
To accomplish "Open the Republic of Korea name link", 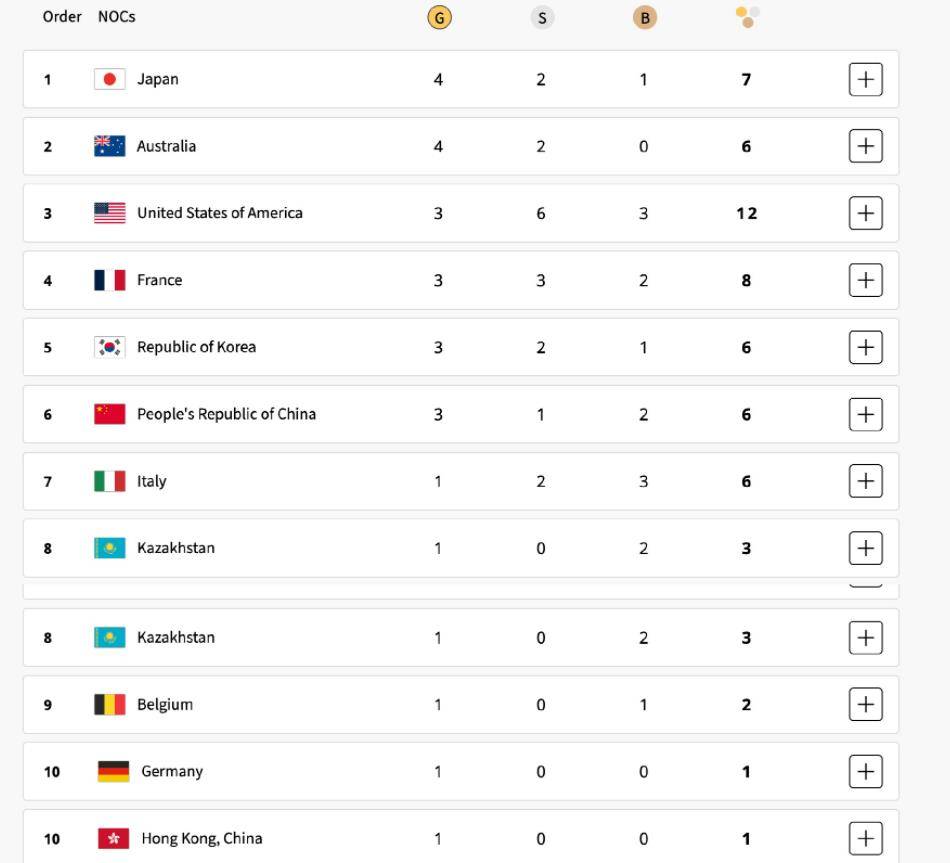I will [x=196, y=347].
